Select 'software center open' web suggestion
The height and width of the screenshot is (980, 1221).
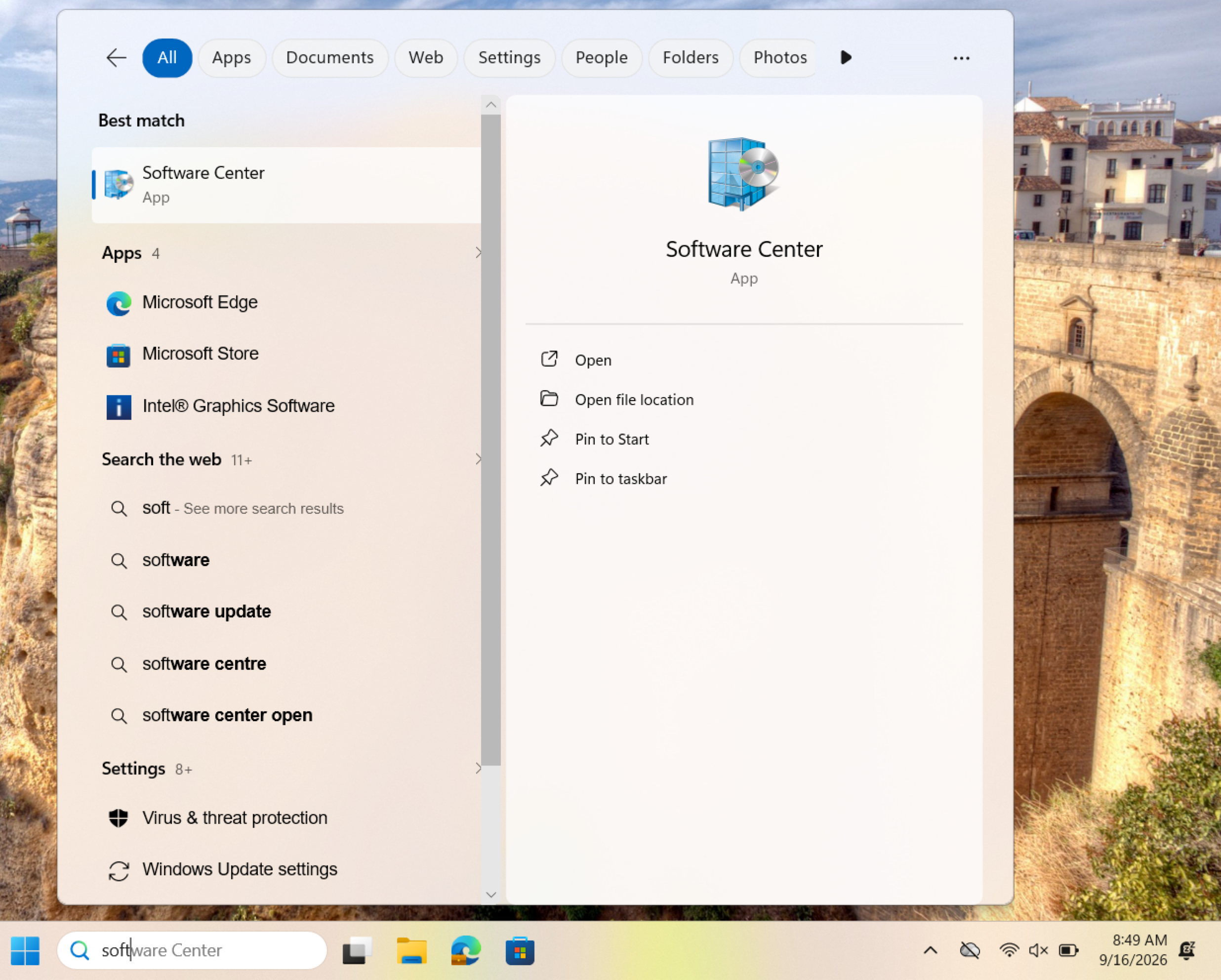(286, 715)
